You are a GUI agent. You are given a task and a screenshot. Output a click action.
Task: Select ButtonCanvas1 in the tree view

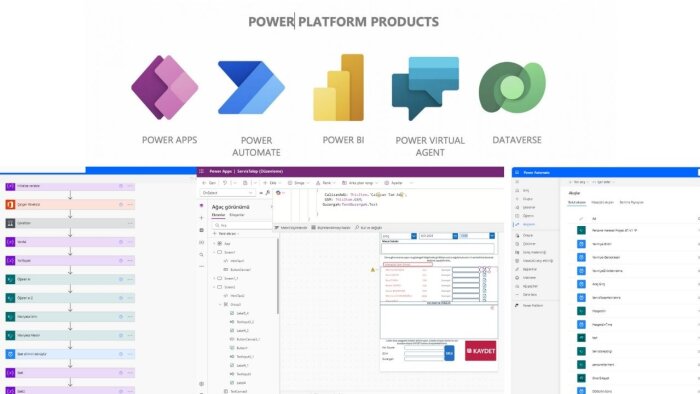point(240,270)
